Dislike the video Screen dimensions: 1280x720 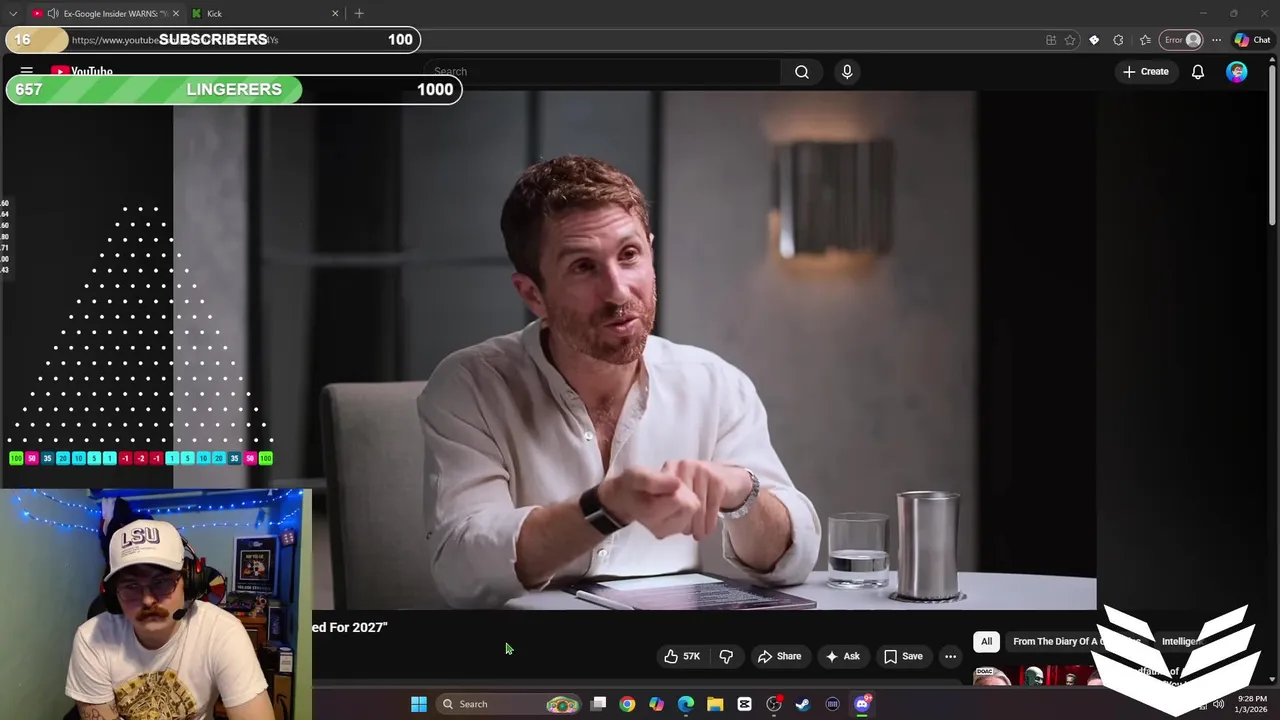[x=727, y=656]
